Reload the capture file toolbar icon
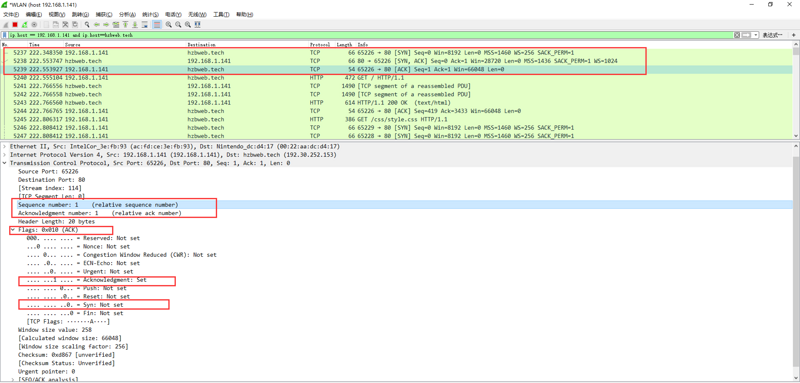 (x=74, y=25)
